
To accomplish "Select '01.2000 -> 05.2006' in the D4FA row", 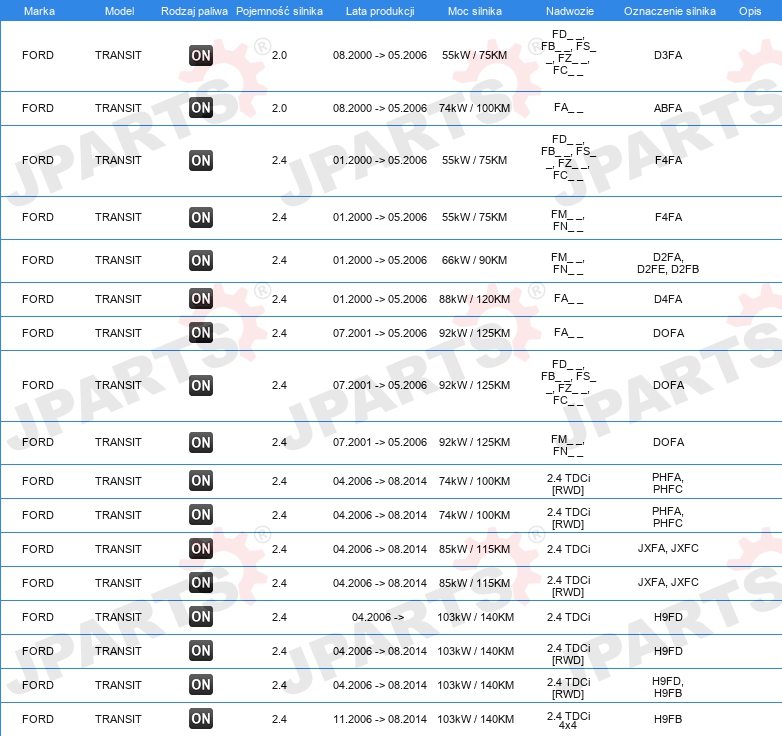I will pyautogui.click(x=380, y=299).
